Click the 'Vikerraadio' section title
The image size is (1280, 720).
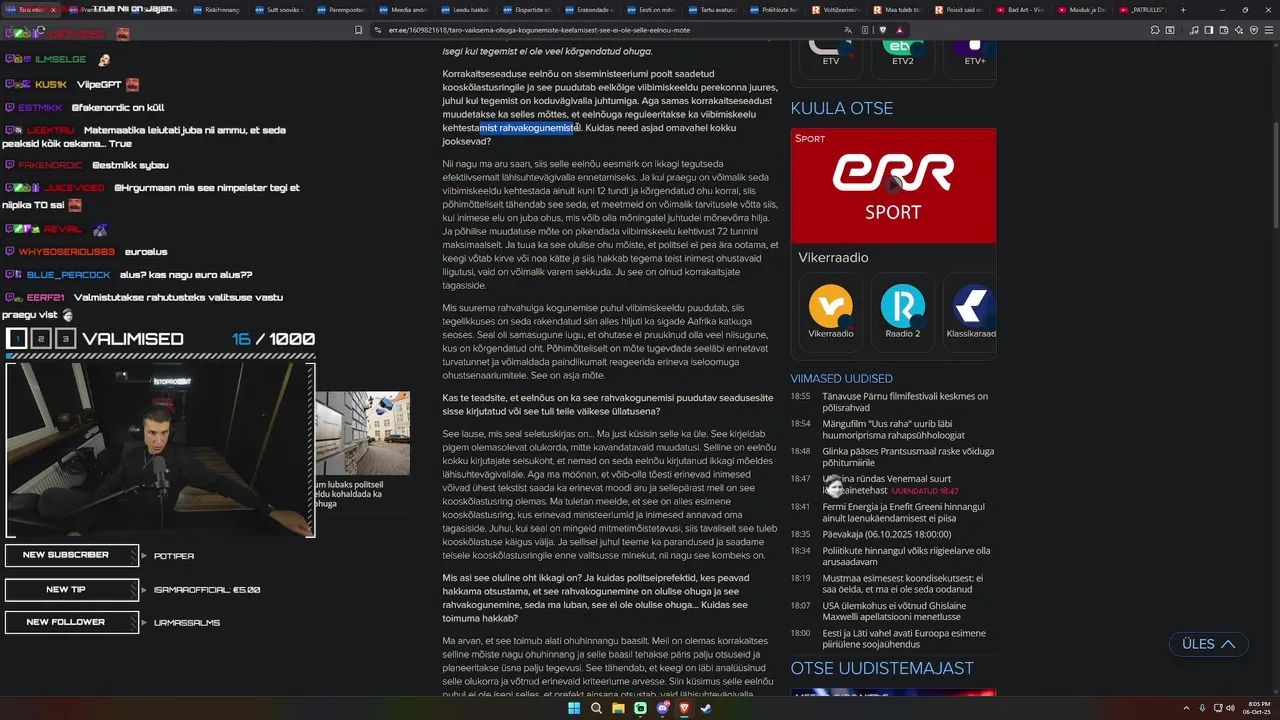833,258
